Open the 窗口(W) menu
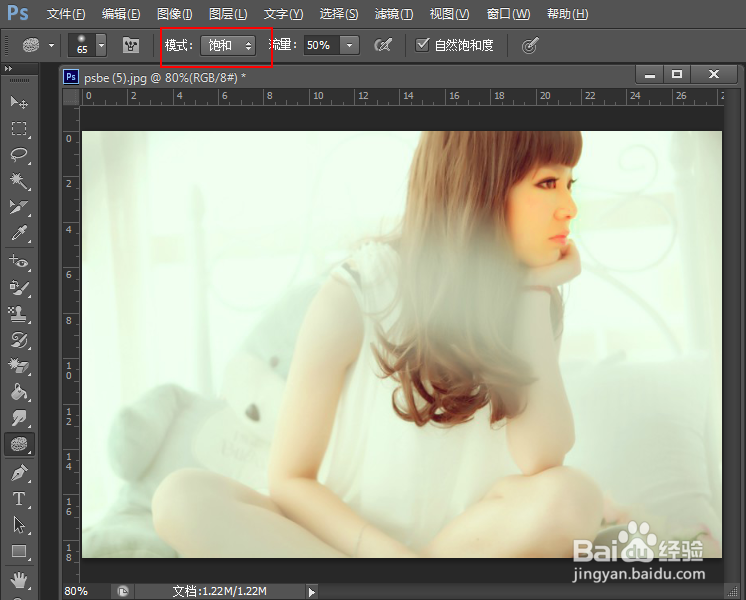Image resolution: width=746 pixels, height=600 pixels. 508,14
